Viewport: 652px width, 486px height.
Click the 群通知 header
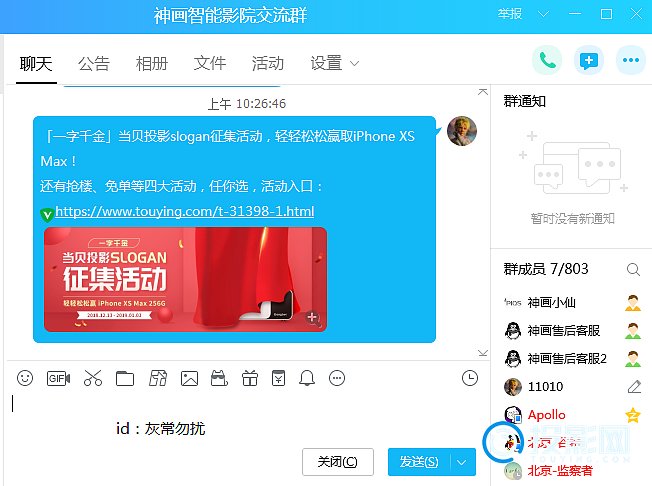click(524, 101)
